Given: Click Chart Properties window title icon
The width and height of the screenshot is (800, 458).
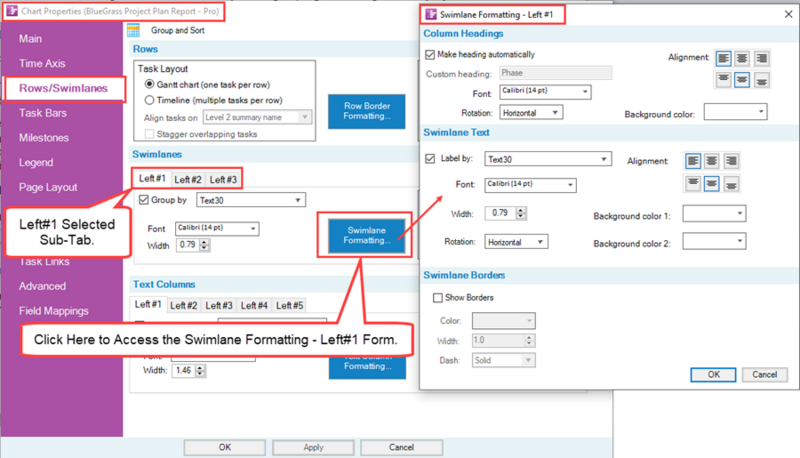Looking at the screenshot, I should 12,11.
